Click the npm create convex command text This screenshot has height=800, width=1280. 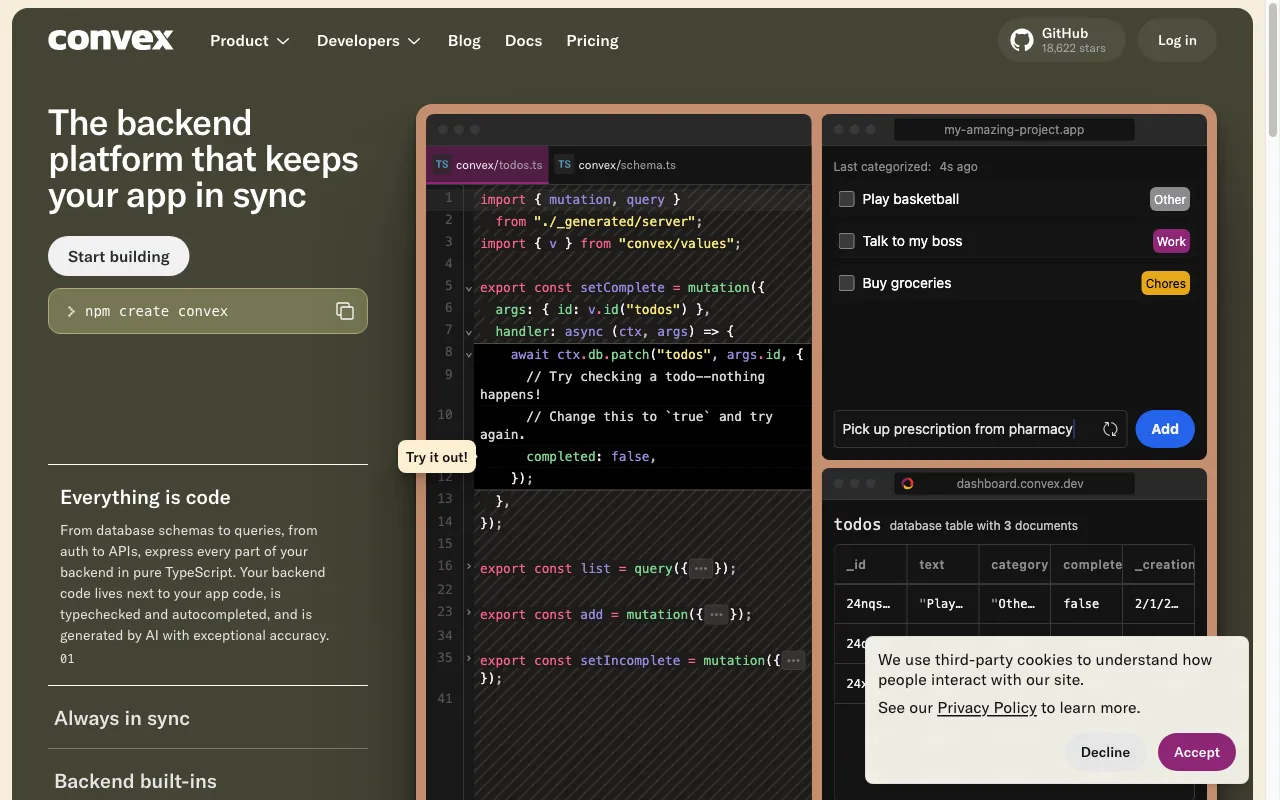point(157,311)
